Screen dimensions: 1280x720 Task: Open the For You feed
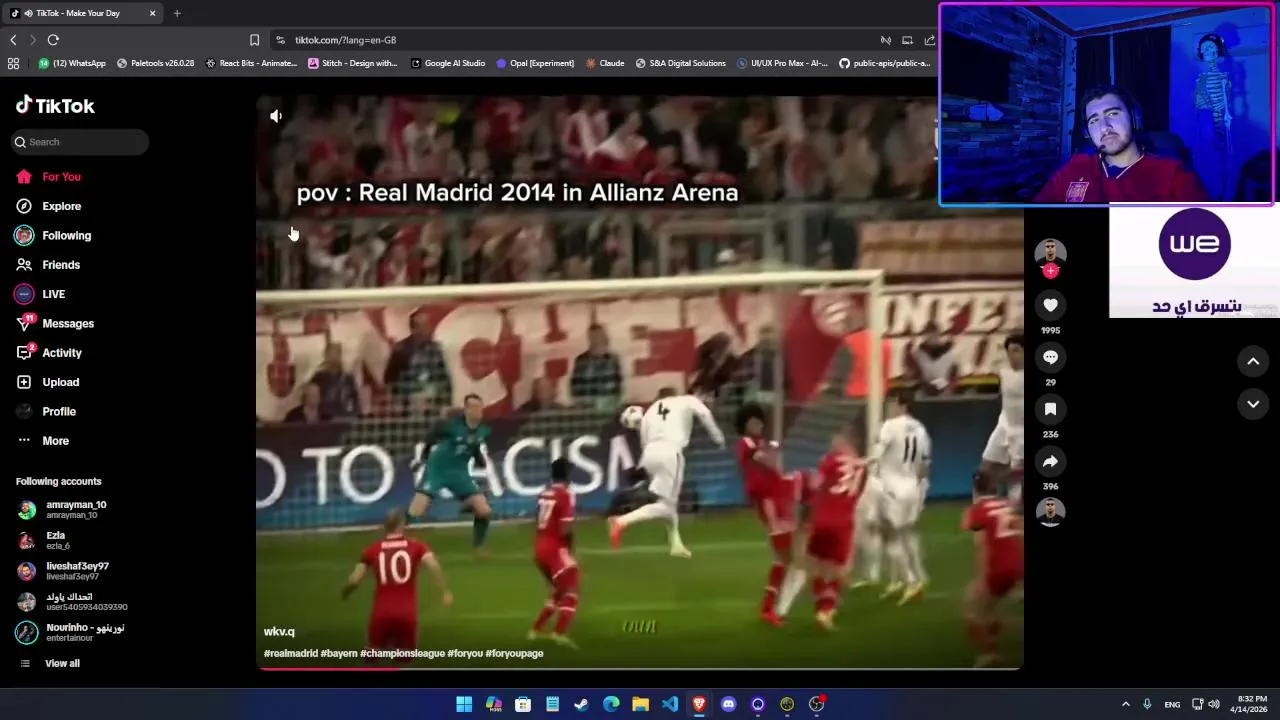[x=61, y=177]
